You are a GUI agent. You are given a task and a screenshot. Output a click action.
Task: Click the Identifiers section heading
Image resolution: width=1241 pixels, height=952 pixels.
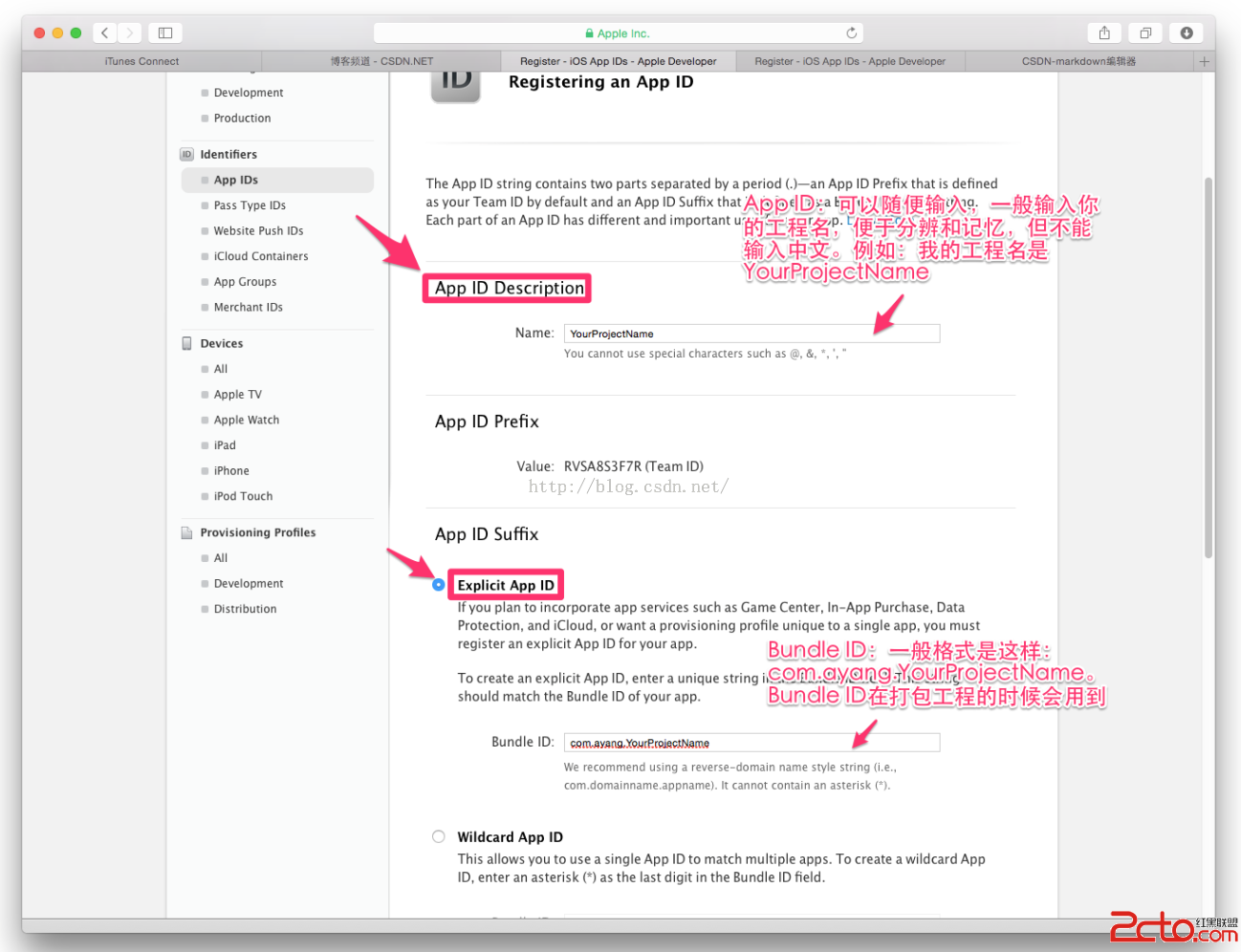point(229,154)
